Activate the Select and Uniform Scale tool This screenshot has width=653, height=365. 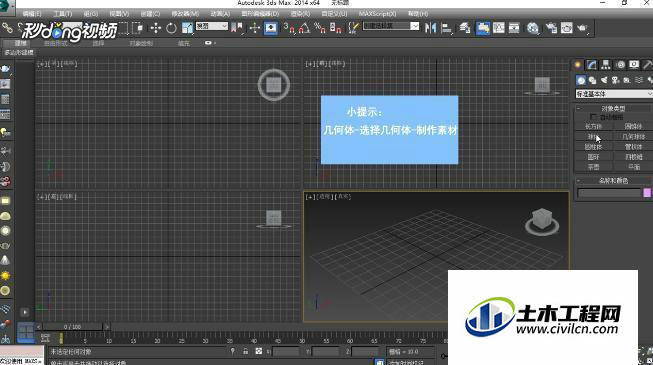tap(187, 28)
